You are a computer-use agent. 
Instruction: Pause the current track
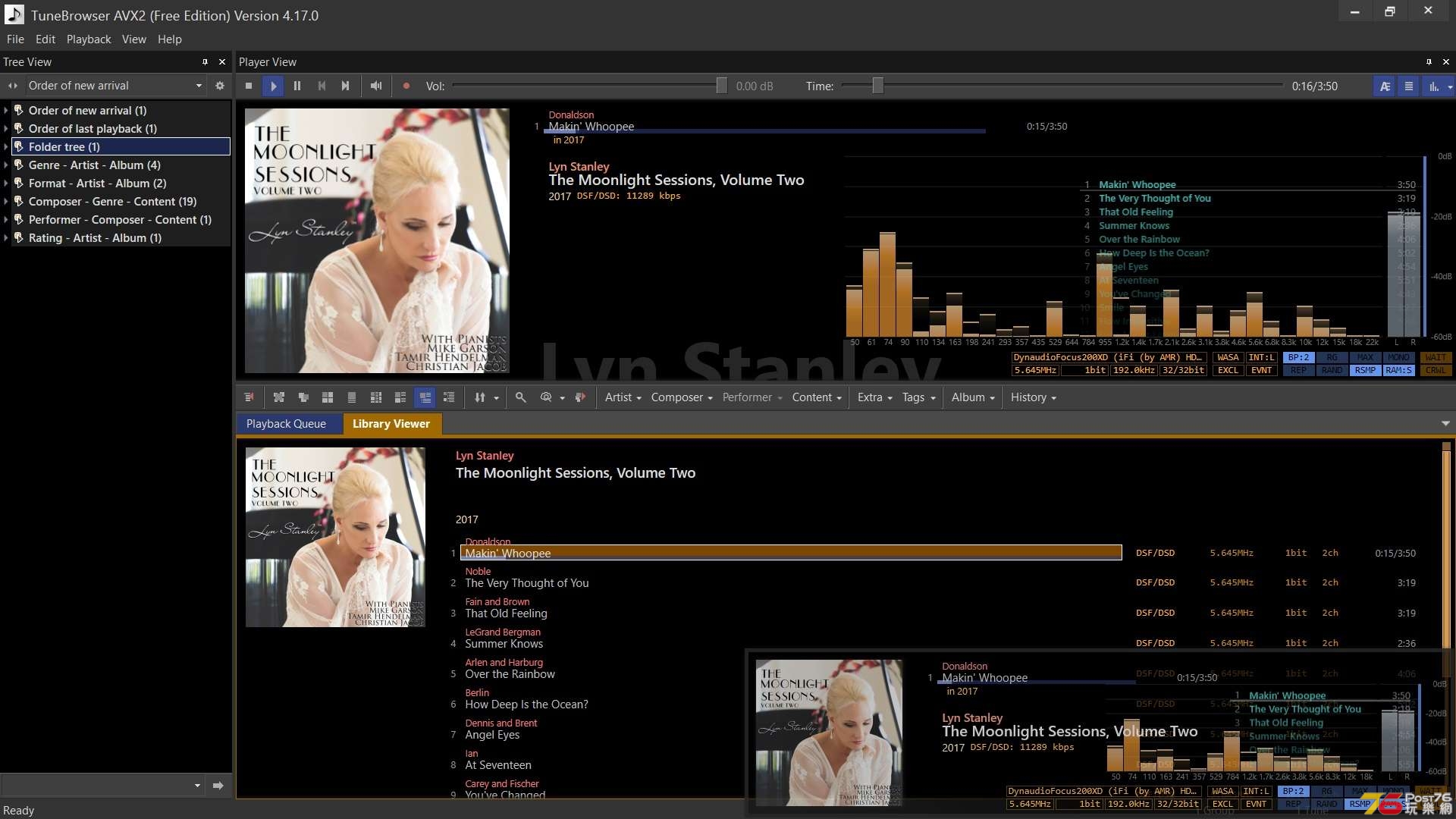click(297, 86)
